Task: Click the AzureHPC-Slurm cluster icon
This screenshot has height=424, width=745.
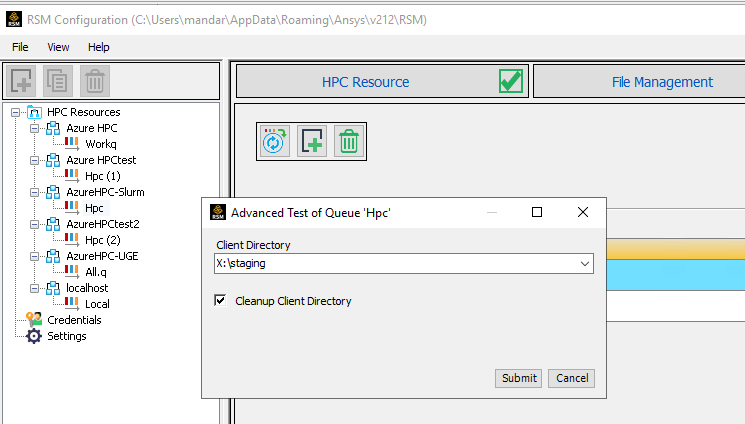Action: click(53, 192)
